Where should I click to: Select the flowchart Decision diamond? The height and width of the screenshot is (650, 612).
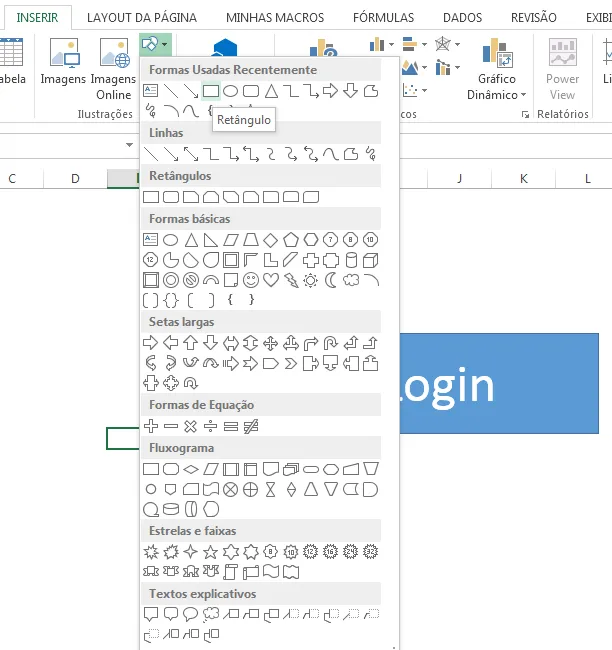(191, 469)
